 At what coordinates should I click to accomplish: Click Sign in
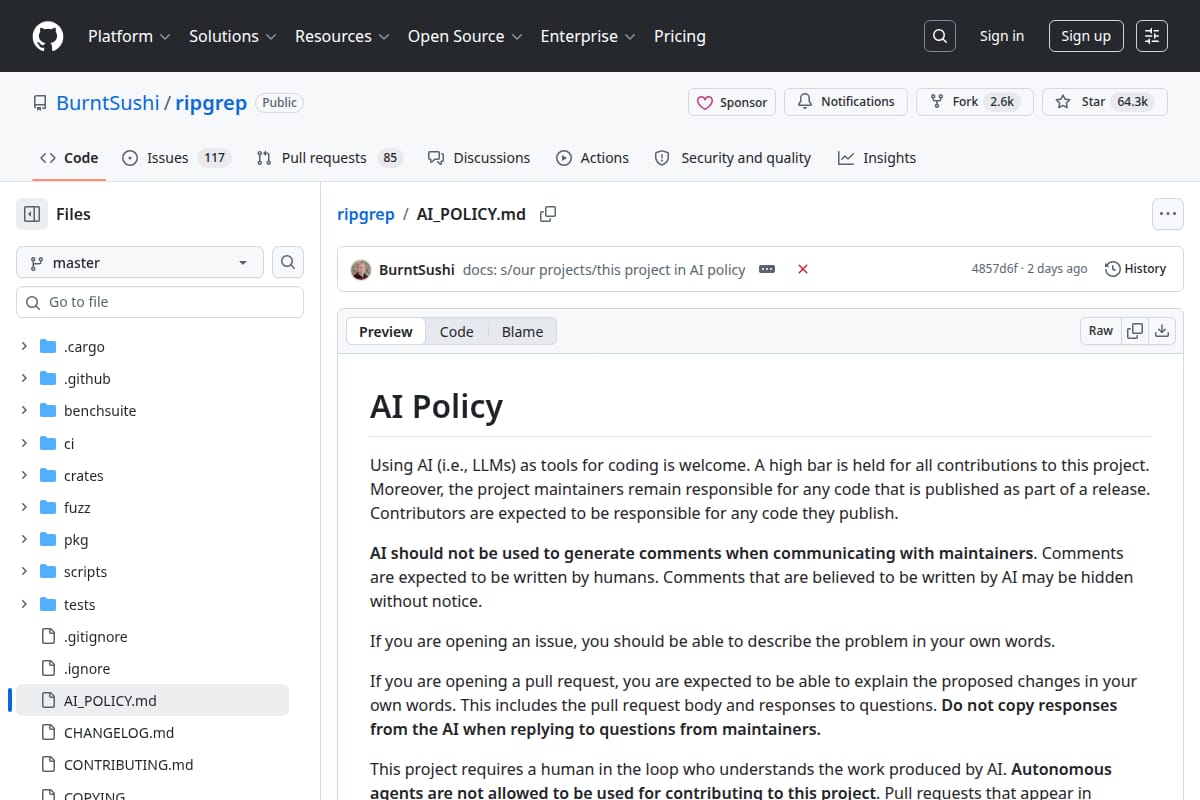tap(1002, 36)
